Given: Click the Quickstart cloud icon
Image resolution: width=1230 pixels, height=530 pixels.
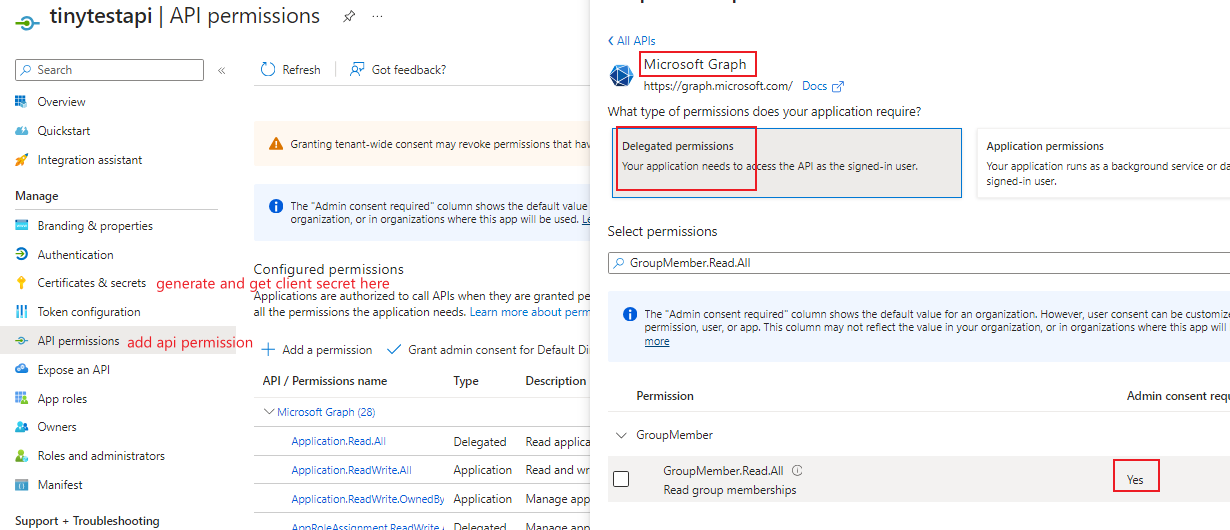Looking at the screenshot, I should tap(21, 131).
